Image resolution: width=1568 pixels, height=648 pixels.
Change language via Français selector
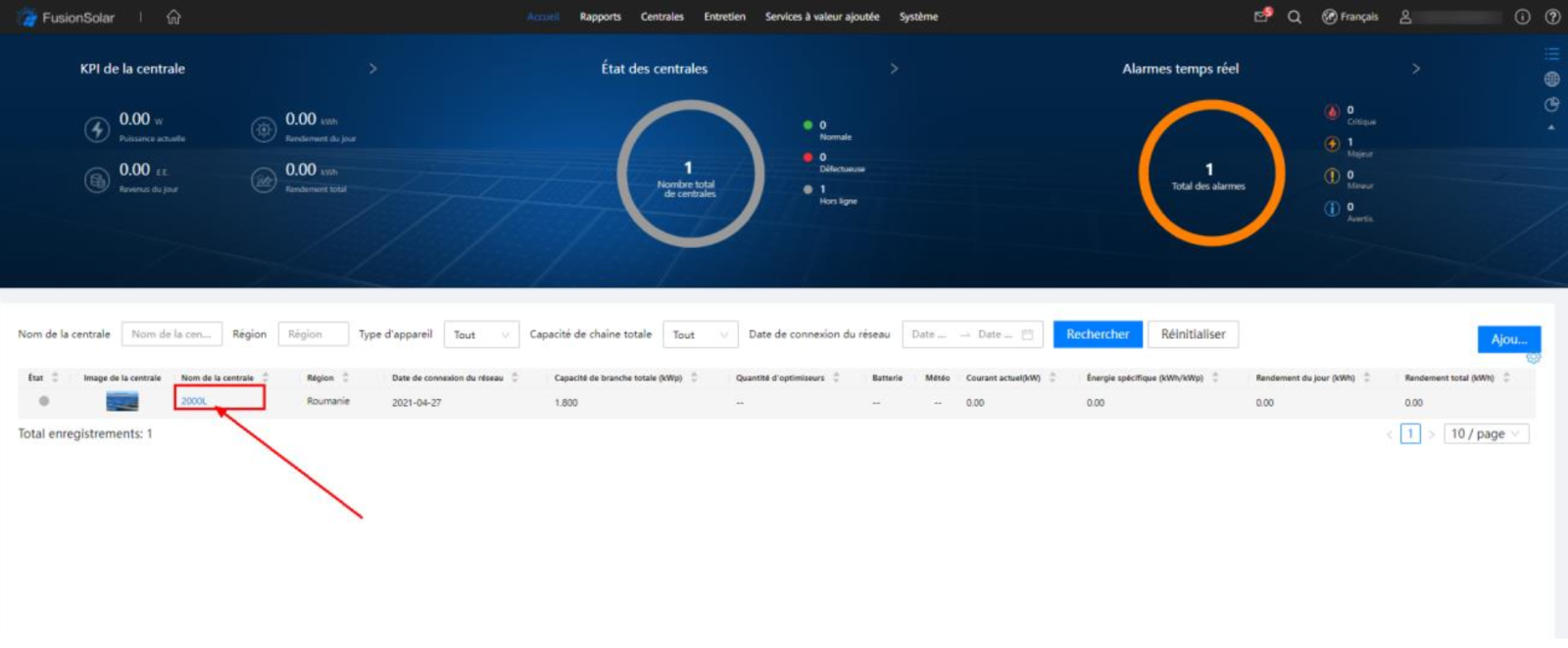[1350, 17]
